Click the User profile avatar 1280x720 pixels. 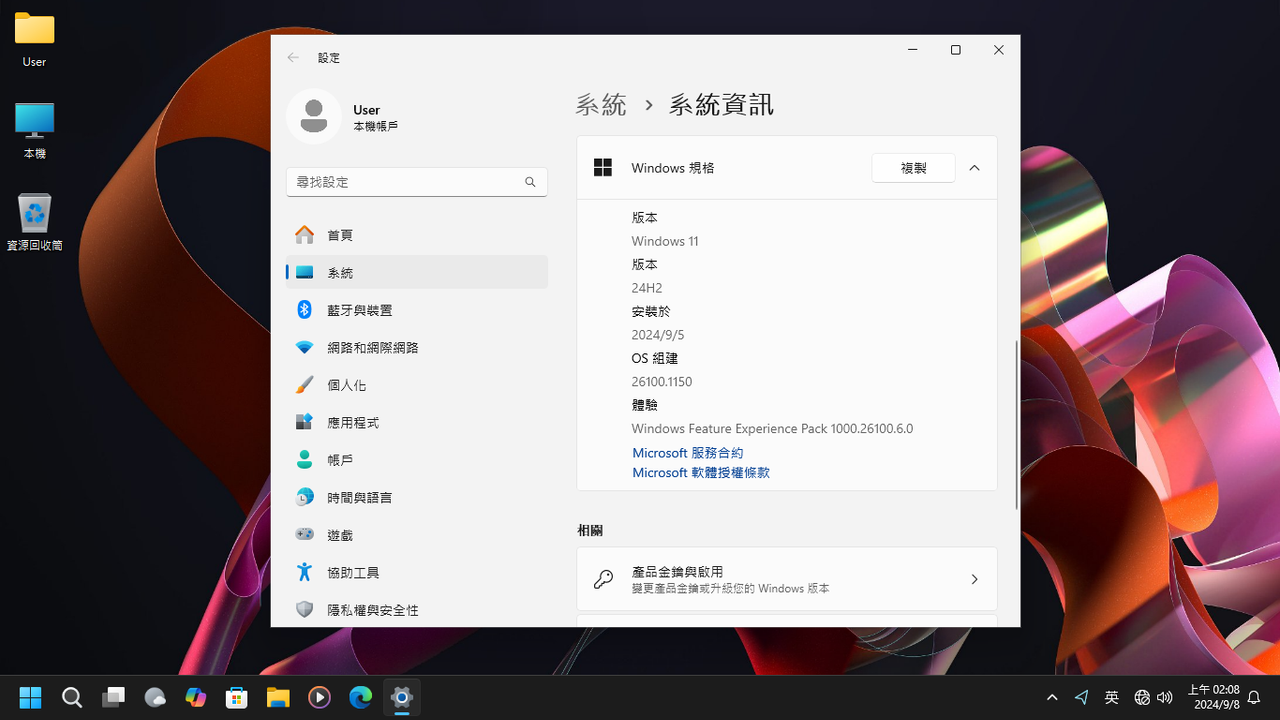click(x=314, y=116)
